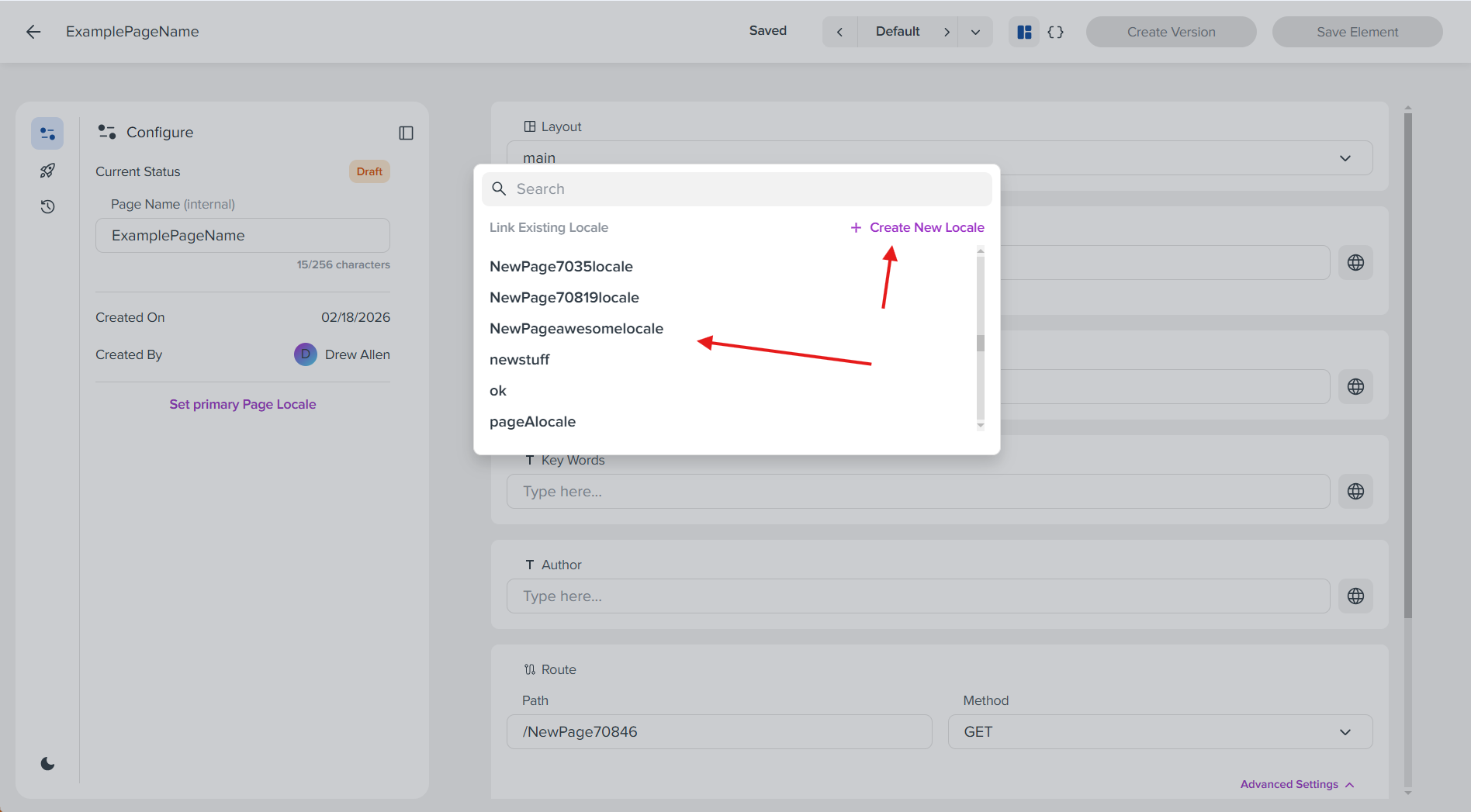Open the code view with the braces icon
Screen dimensions: 1471x812
tap(1056, 31)
